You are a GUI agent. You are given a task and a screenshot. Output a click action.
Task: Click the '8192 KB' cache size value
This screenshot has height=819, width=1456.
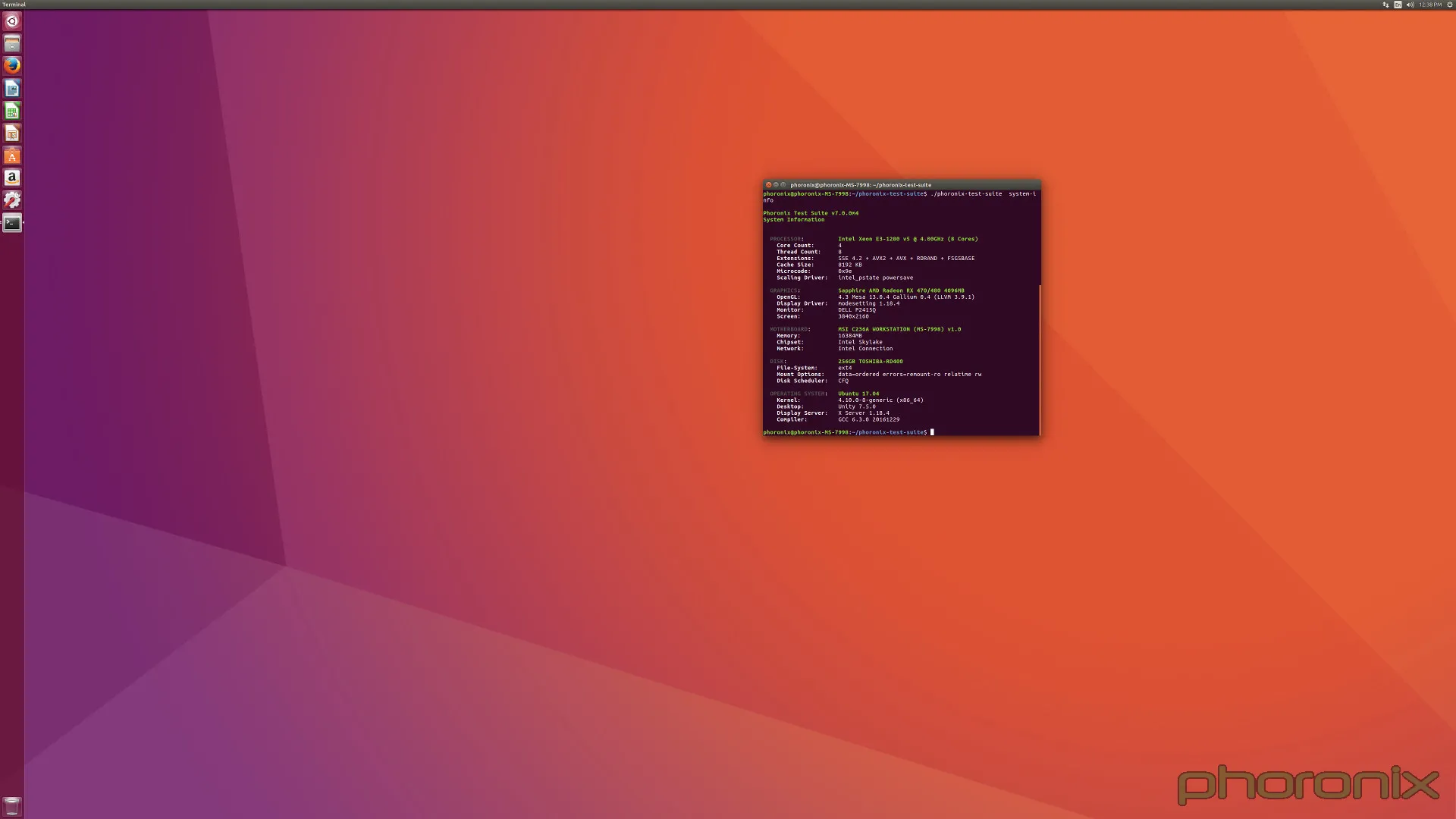point(849,265)
